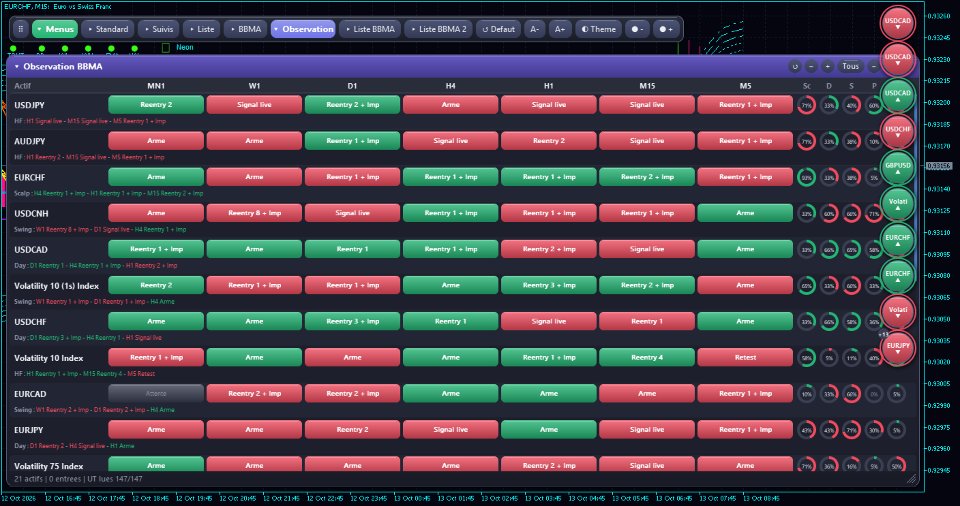
Task: Click the USDCNH D gauge showing 60%
Action: [829, 214]
